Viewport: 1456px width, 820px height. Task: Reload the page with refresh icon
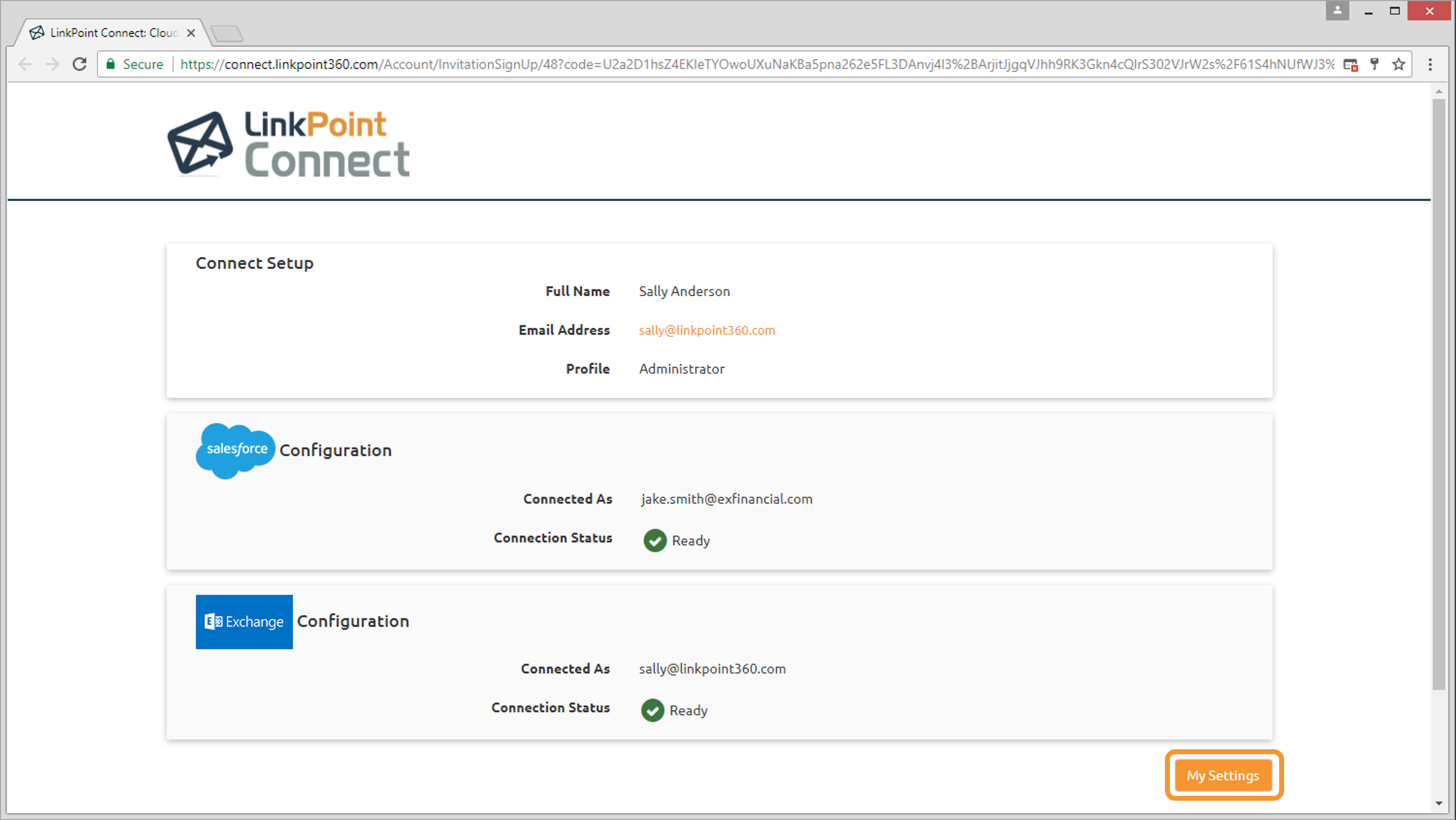[x=79, y=64]
